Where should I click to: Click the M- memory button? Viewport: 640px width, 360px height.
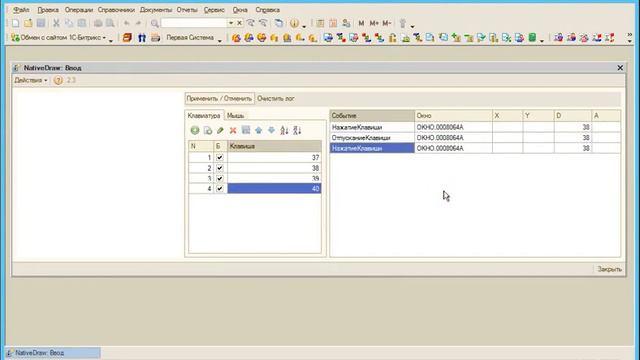[x=387, y=23]
